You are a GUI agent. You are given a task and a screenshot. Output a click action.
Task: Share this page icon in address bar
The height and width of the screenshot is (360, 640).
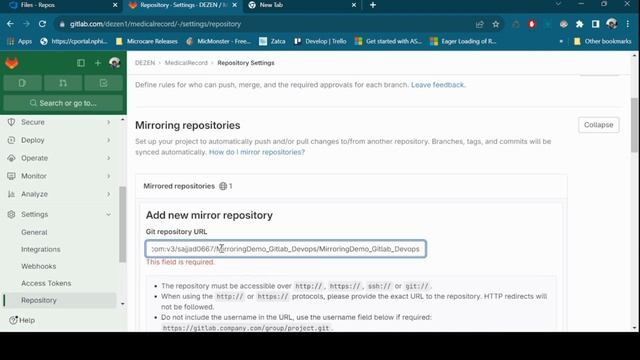(x=480, y=24)
